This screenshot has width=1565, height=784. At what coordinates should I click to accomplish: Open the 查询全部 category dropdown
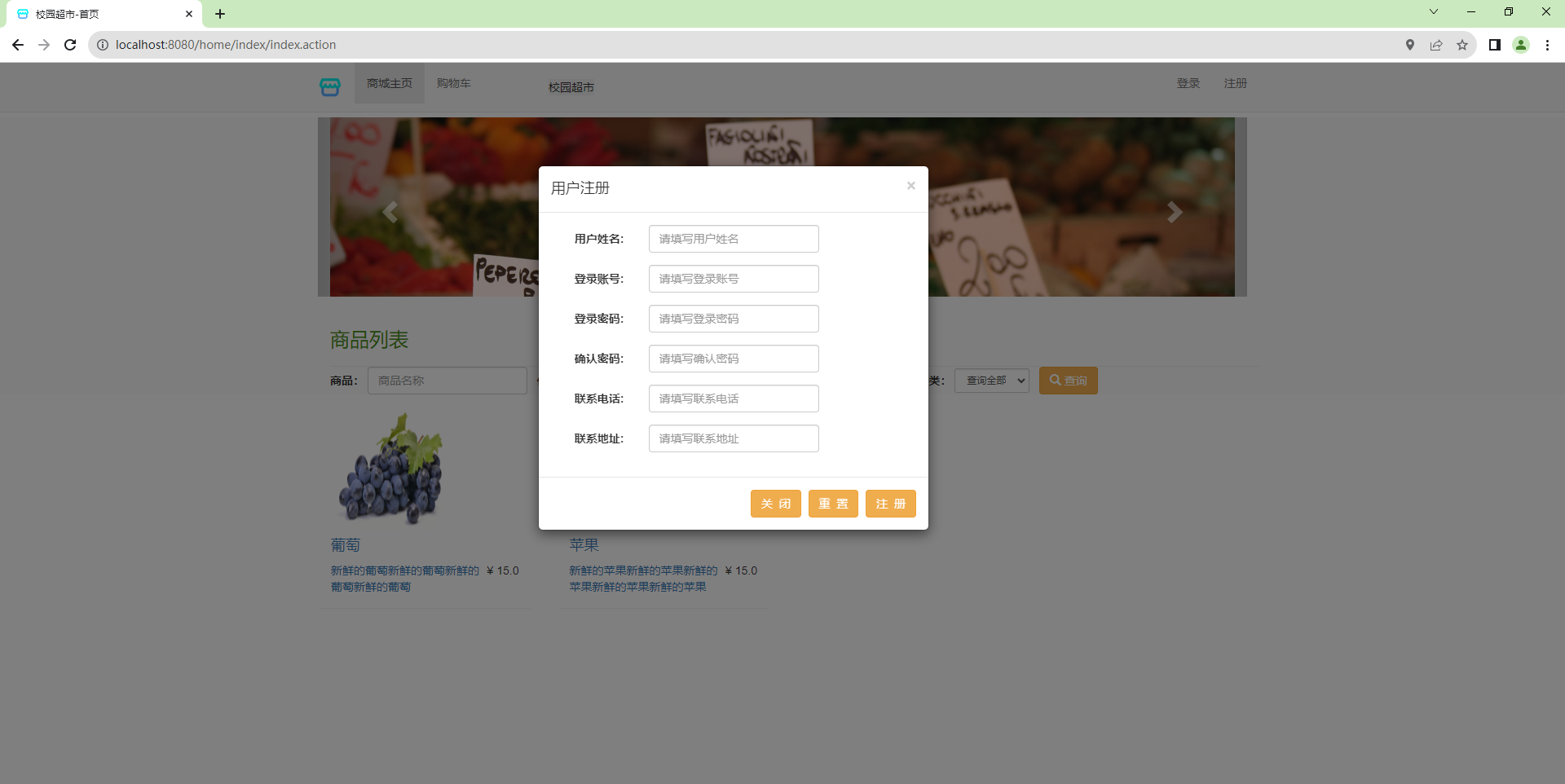(991, 380)
